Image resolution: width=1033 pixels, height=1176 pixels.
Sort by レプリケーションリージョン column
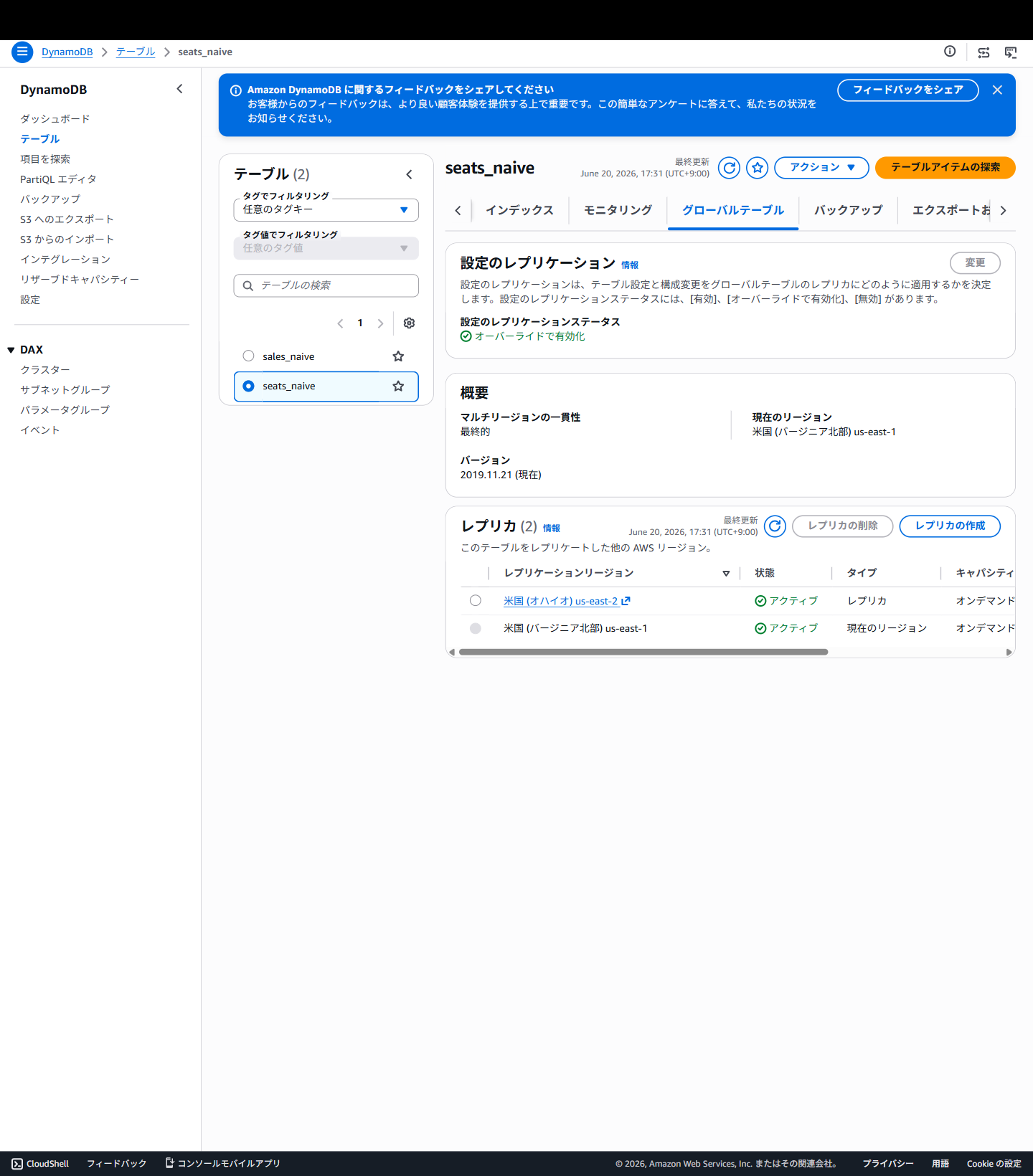click(x=726, y=573)
